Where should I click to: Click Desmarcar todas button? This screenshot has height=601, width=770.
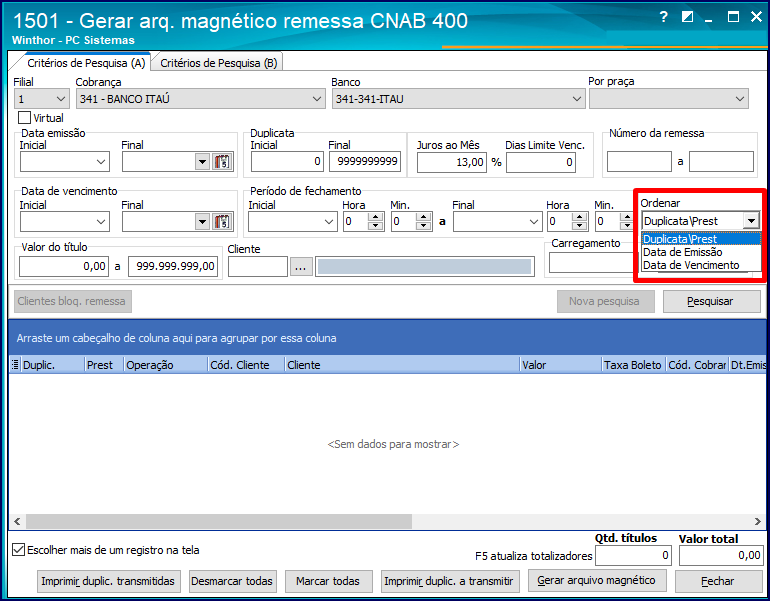232,581
